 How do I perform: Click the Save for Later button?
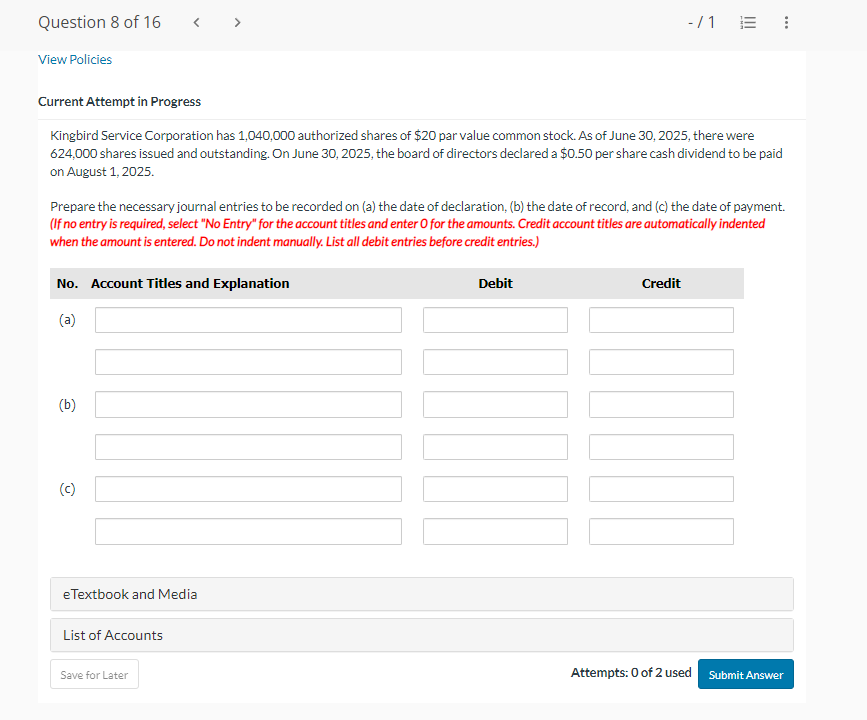[94, 674]
